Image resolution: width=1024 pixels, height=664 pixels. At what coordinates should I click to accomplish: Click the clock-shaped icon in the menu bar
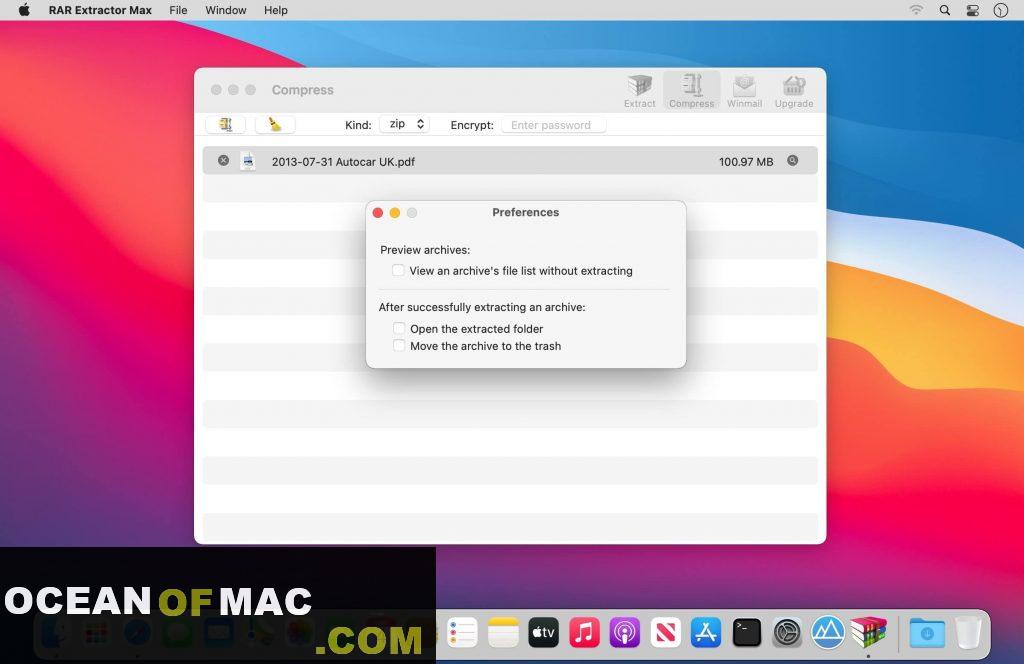pyautogui.click(x=1000, y=10)
